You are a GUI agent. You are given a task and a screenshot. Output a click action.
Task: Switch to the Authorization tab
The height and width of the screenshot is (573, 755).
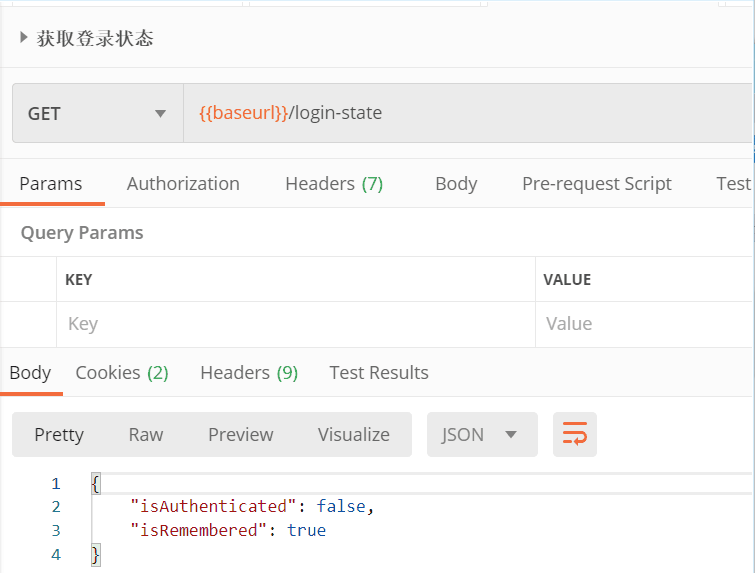coord(183,184)
